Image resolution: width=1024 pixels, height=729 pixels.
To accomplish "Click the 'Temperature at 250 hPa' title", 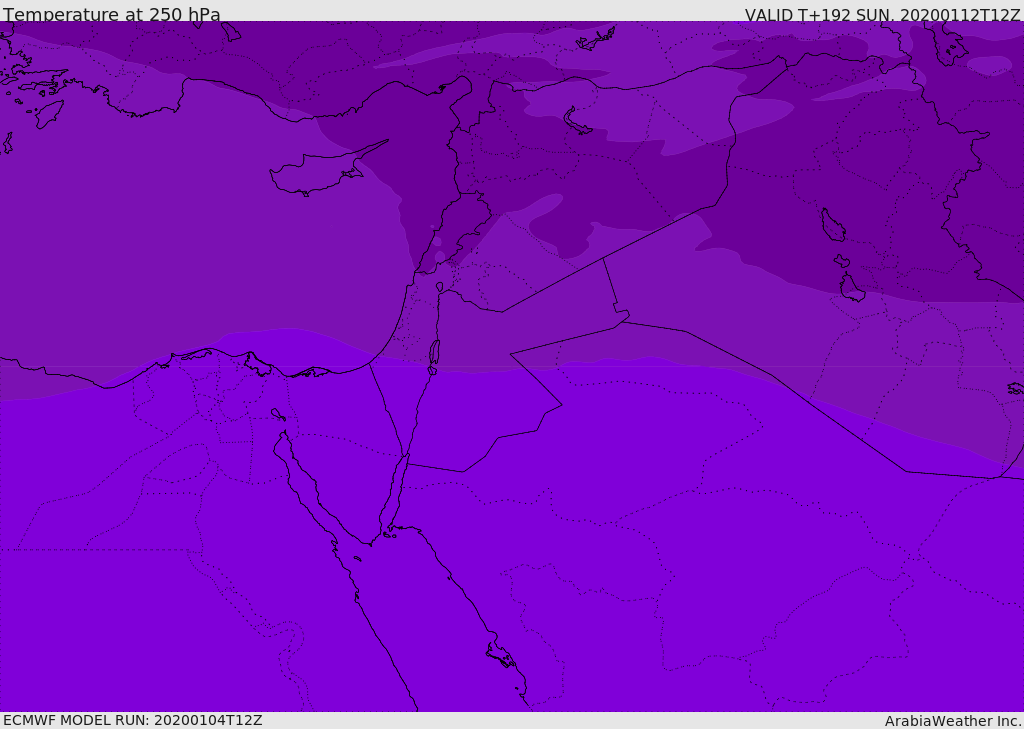I will click(112, 14).
